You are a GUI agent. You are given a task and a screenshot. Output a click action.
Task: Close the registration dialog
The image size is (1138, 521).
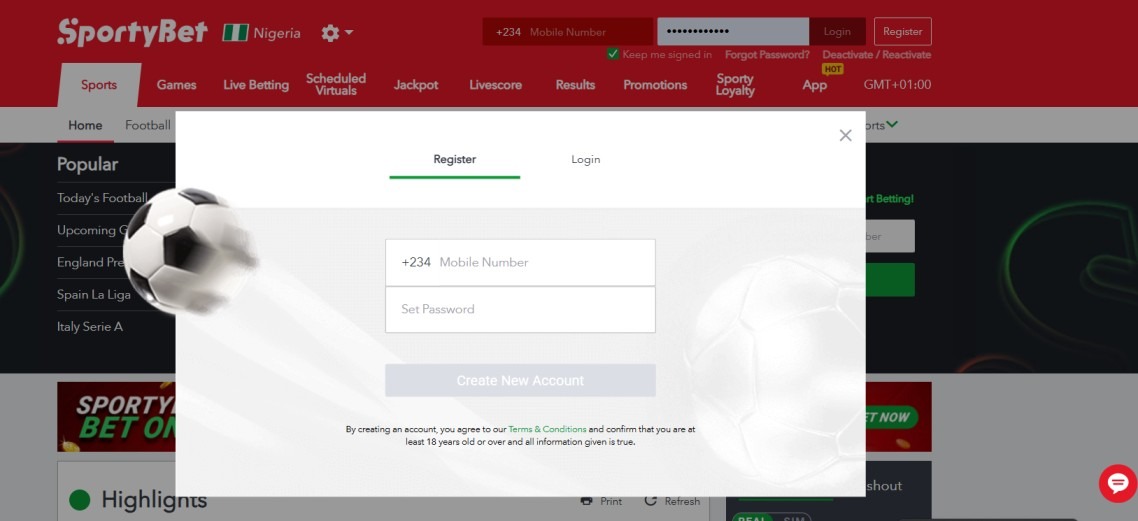coord(845,136)
